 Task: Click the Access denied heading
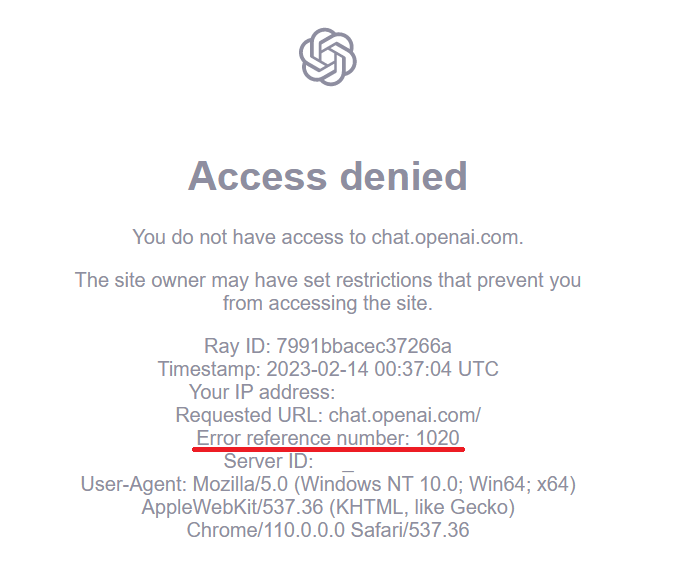tap(328, 177)
